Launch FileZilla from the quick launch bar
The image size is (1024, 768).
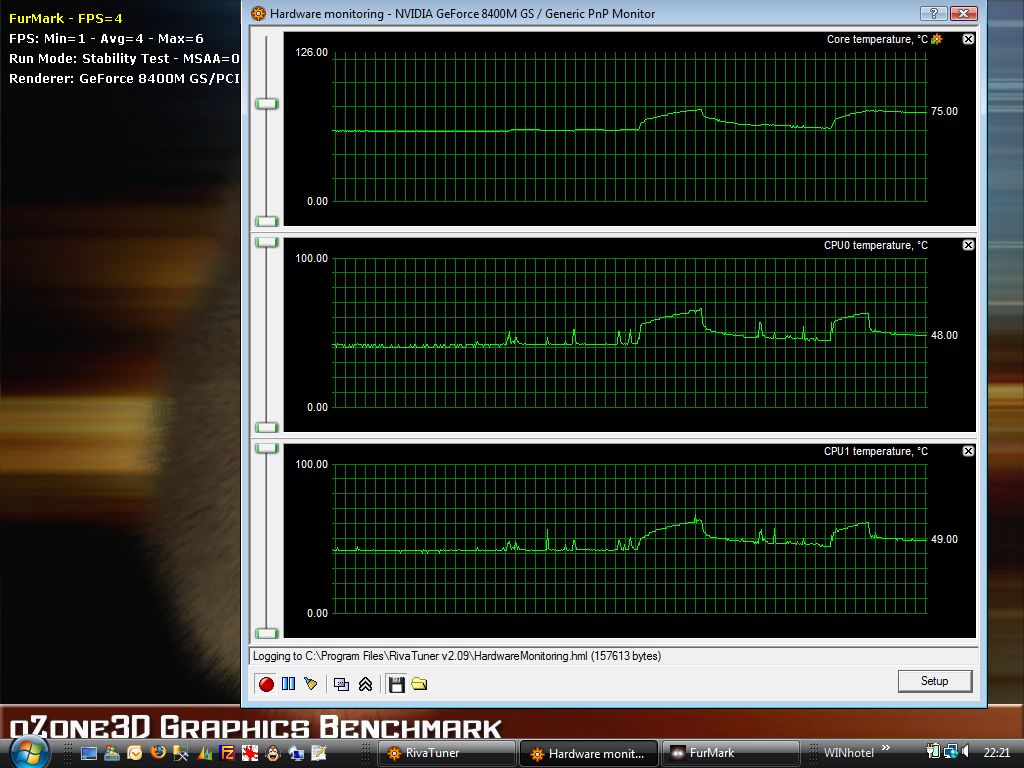click(x=227, y=753)
